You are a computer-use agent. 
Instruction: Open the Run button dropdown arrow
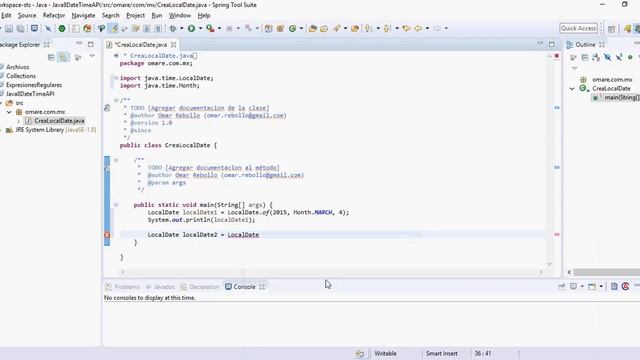pos(200,29)
